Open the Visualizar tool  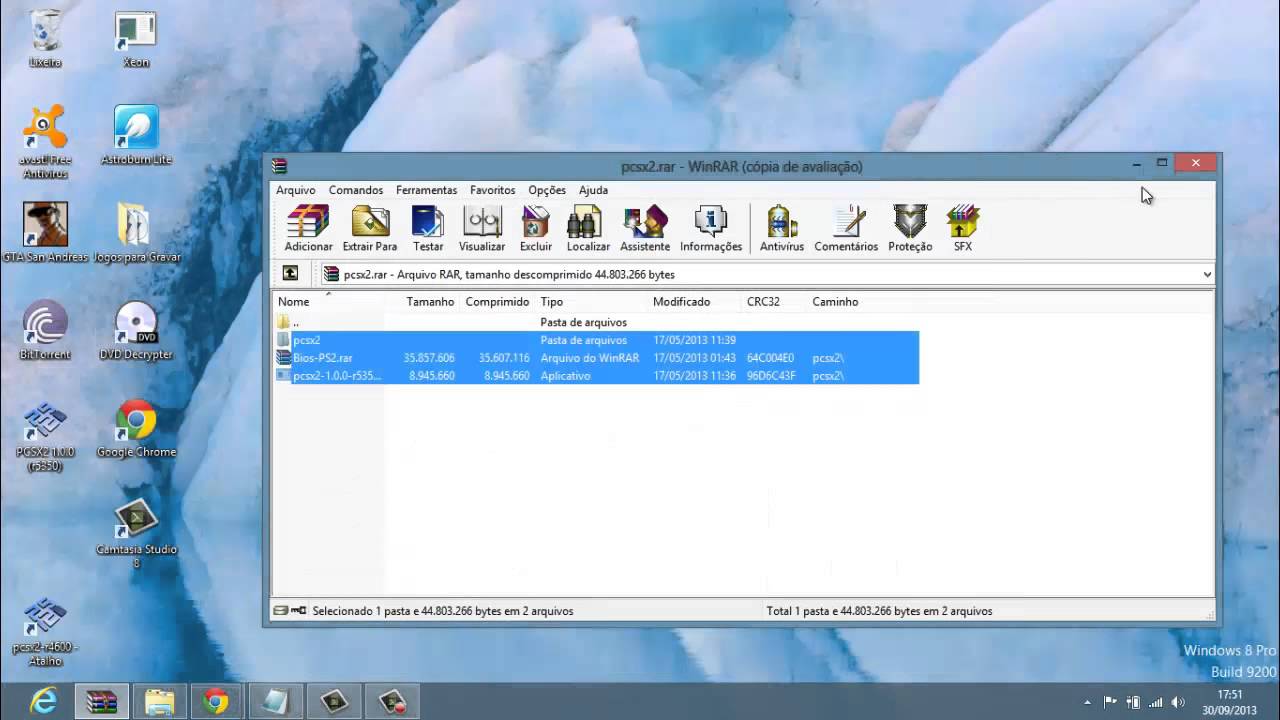(x=482, y=229)
